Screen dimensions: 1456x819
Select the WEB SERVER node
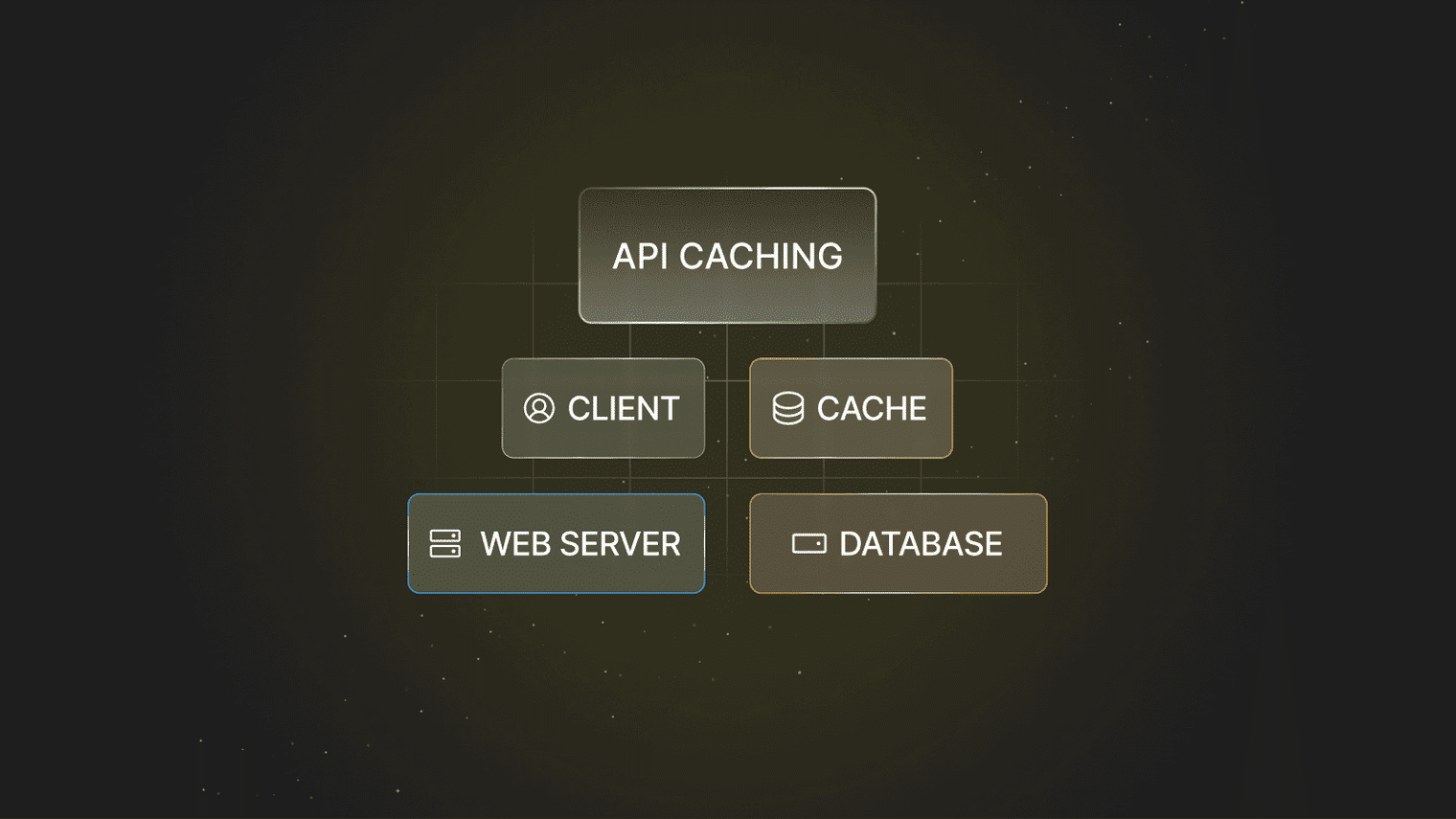click(557, 543)
